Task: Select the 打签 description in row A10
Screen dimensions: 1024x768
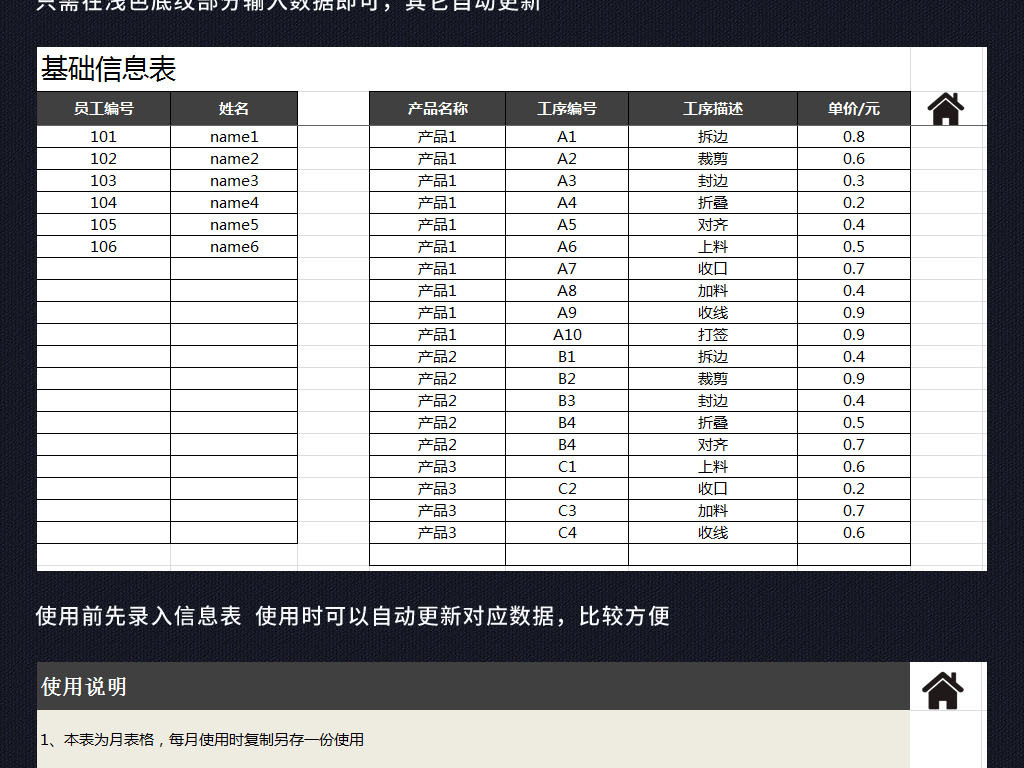Action: tap(712, 334)
